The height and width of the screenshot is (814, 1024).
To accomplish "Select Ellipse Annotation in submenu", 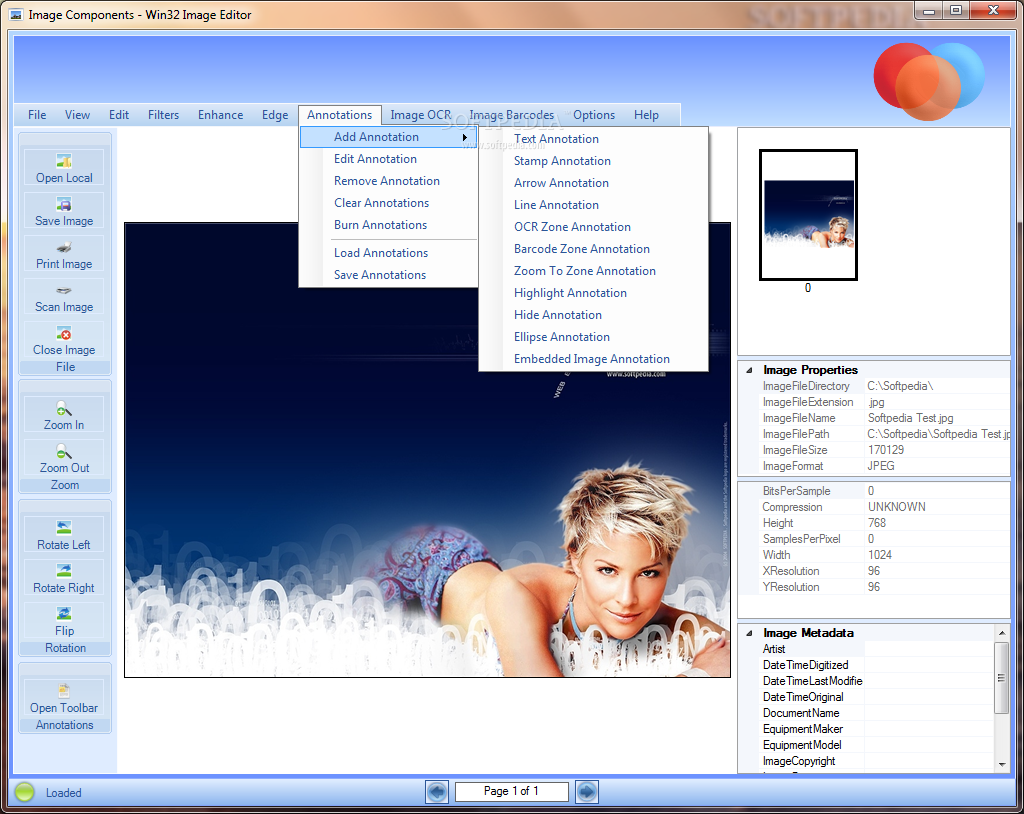I will click(x=593, y=337).
